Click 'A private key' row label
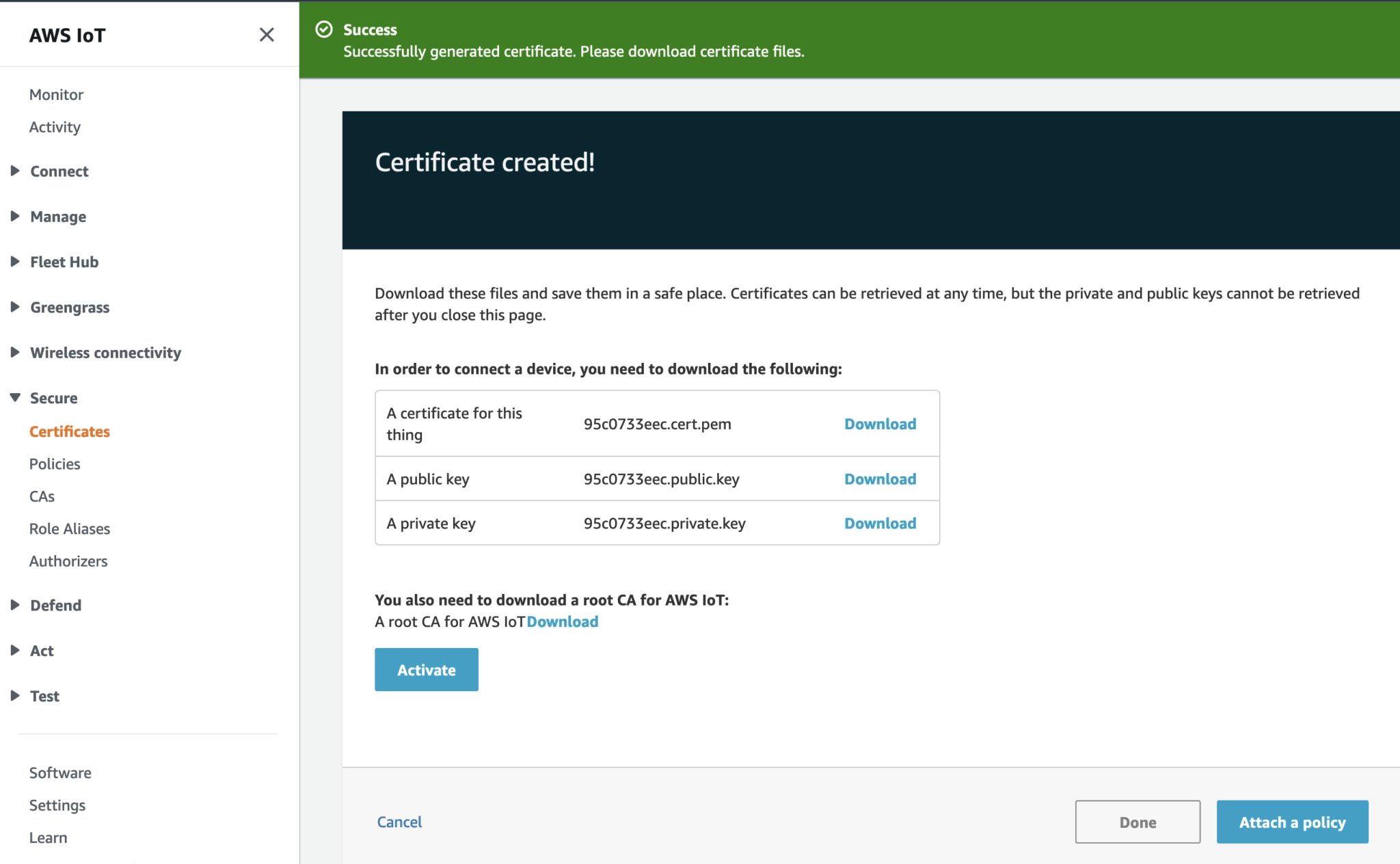This screenshot has width=1400, height=864. (x=431, y=524)
